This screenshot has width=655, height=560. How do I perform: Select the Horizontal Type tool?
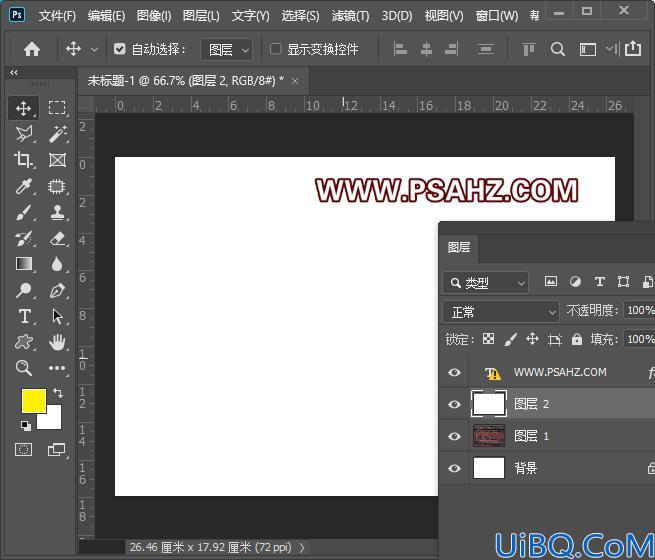pyautogui.click(x=24, y=316)
